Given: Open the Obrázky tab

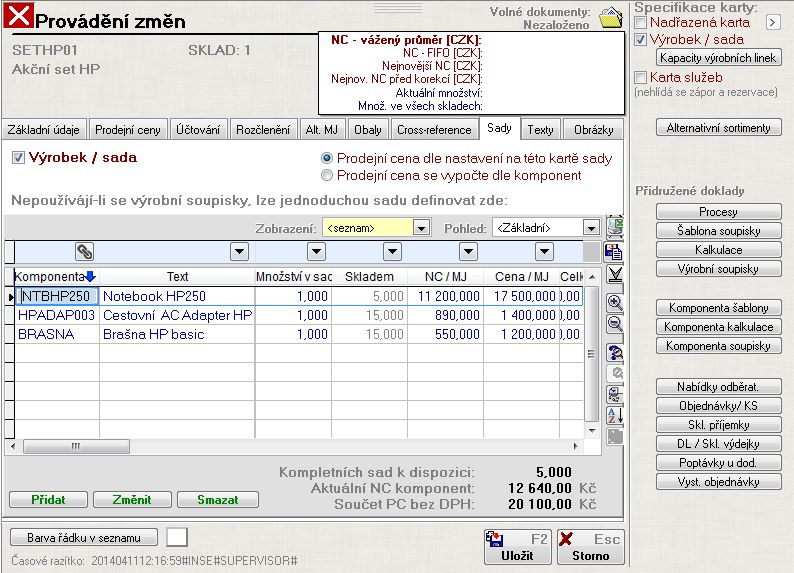Looking at the screenshot, I should coord(593,130).
